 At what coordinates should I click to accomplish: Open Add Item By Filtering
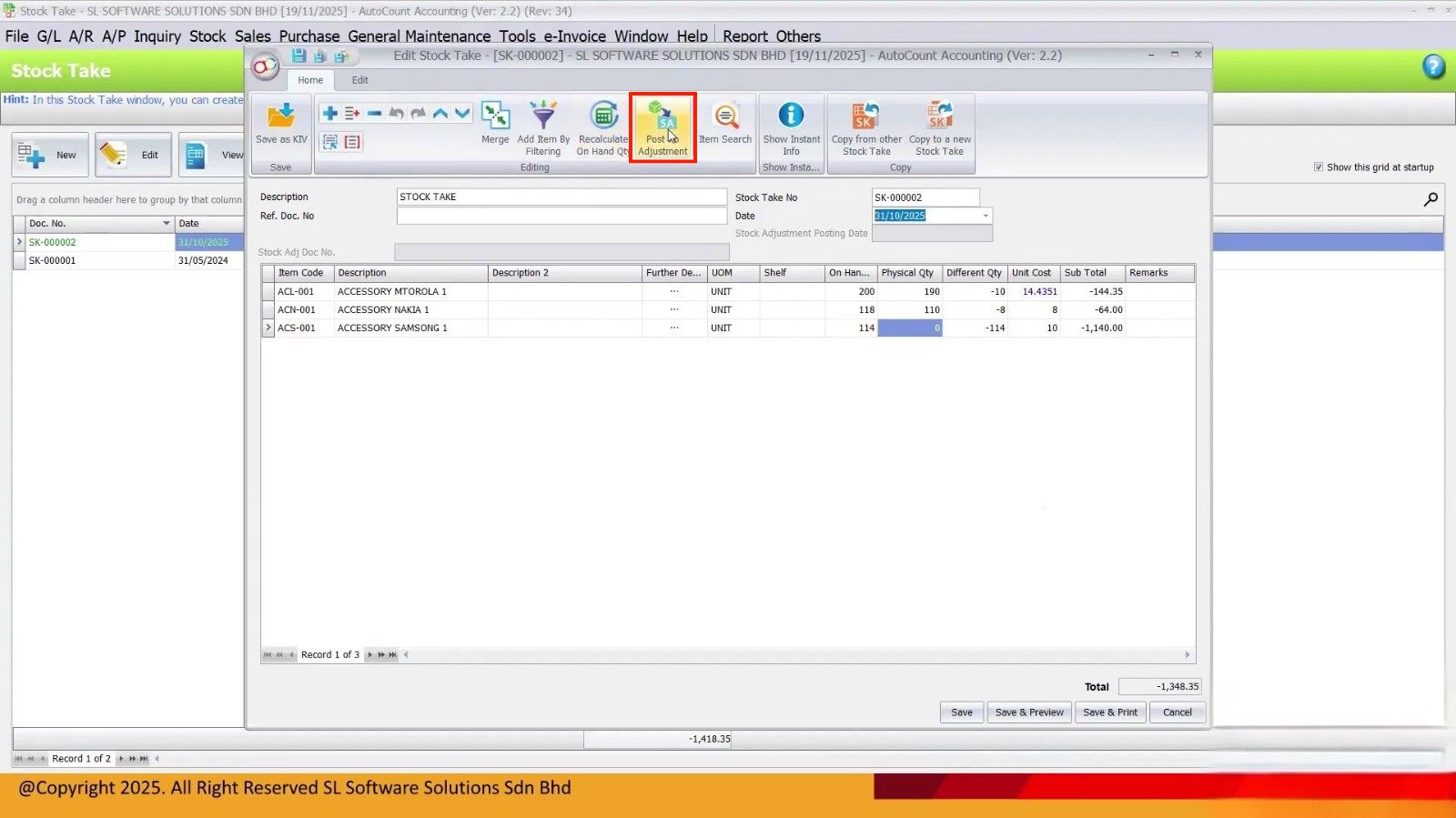click(x=543, y=118)
